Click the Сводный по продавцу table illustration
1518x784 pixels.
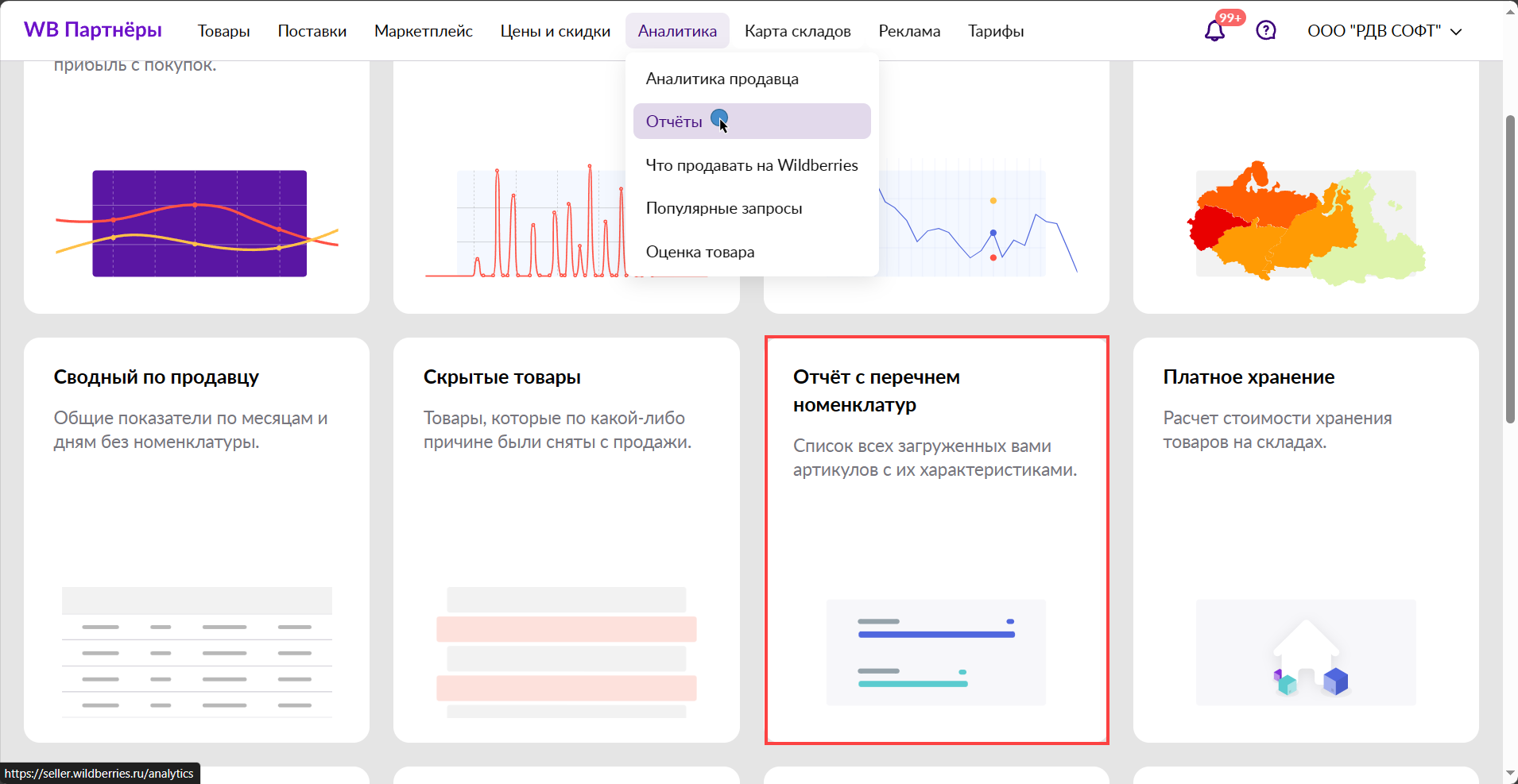[x=197, y=652]
